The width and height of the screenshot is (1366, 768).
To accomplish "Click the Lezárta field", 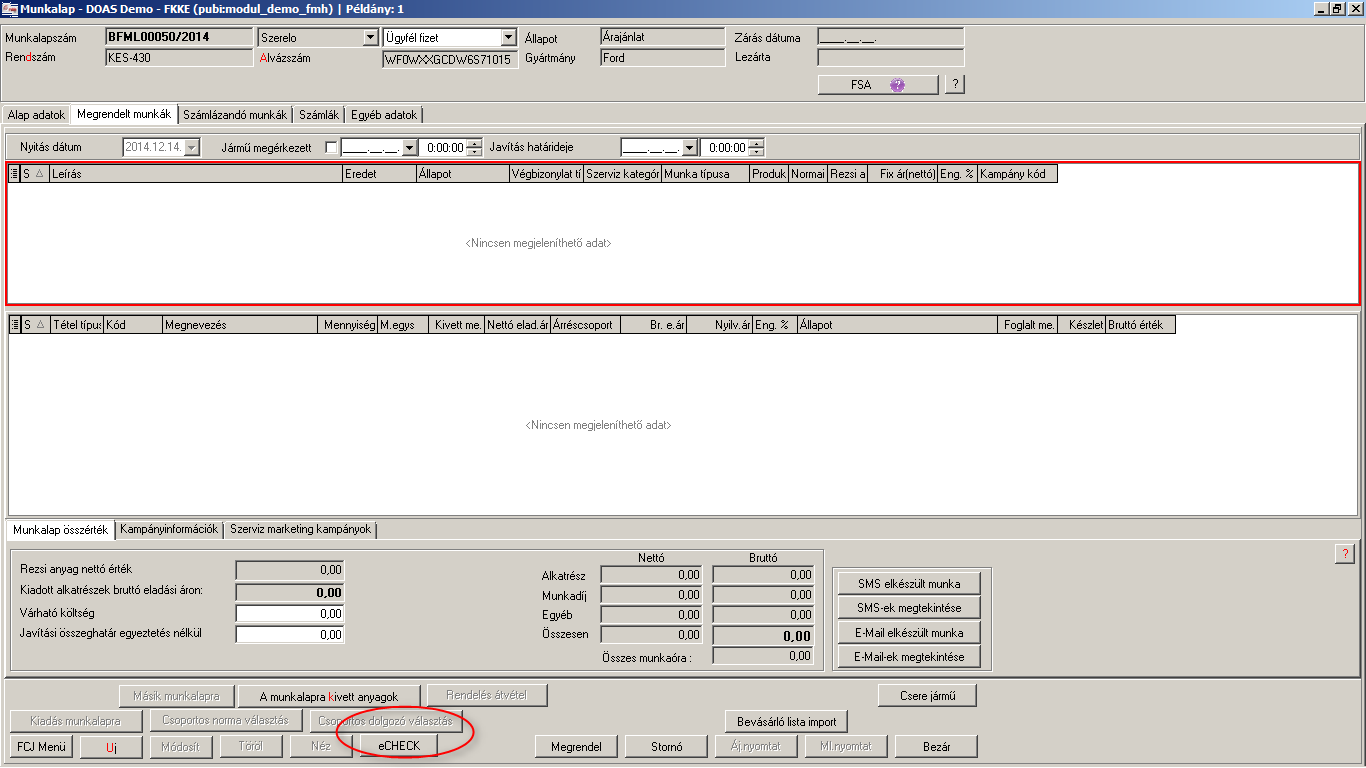I will pyautogui.click(x=891, y=57).
